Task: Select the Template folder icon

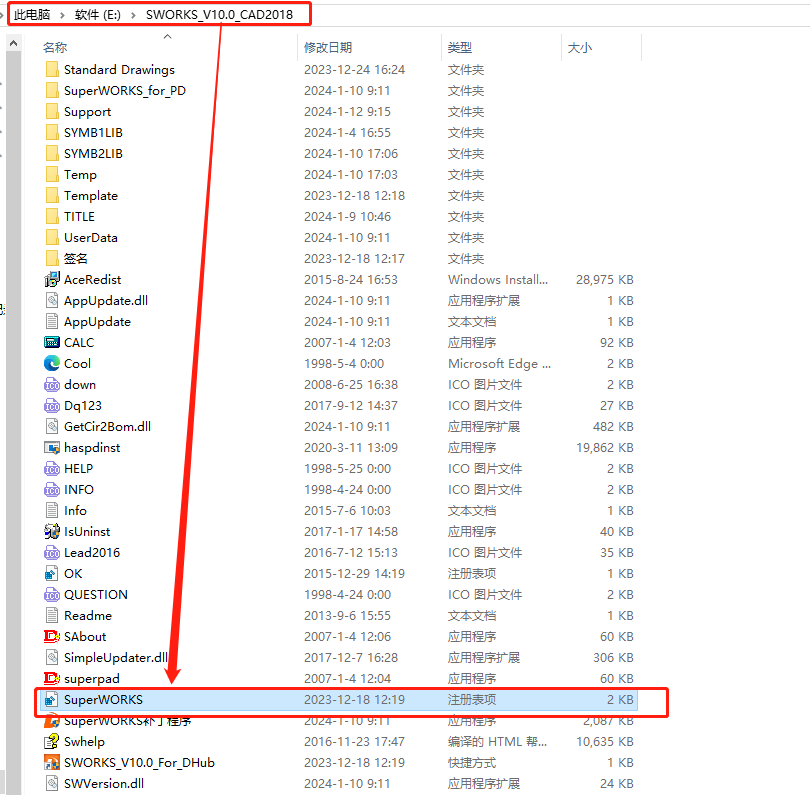Action: point(52,195)
